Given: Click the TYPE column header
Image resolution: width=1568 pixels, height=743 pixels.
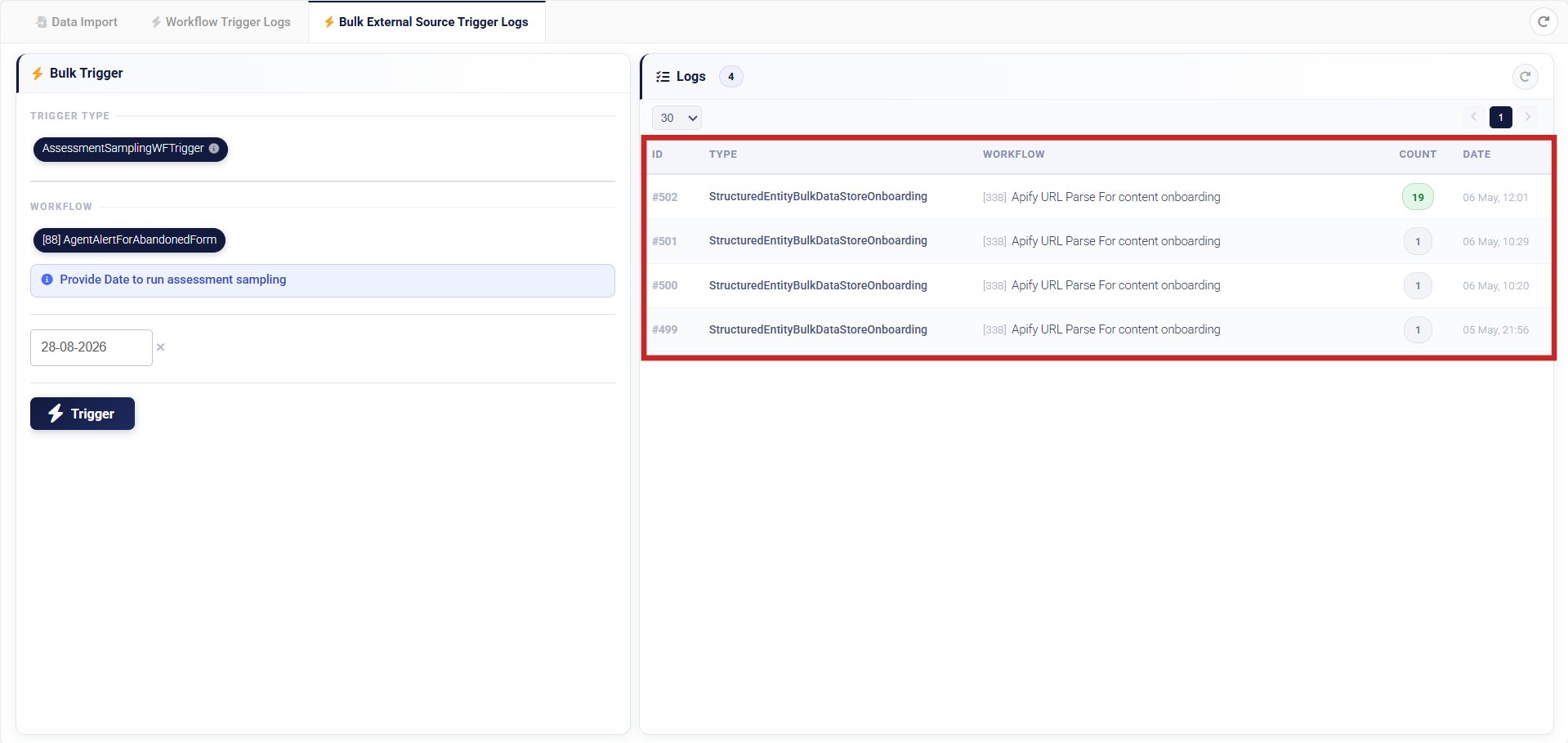Looking at the screenshot, I should coord(723,154).
